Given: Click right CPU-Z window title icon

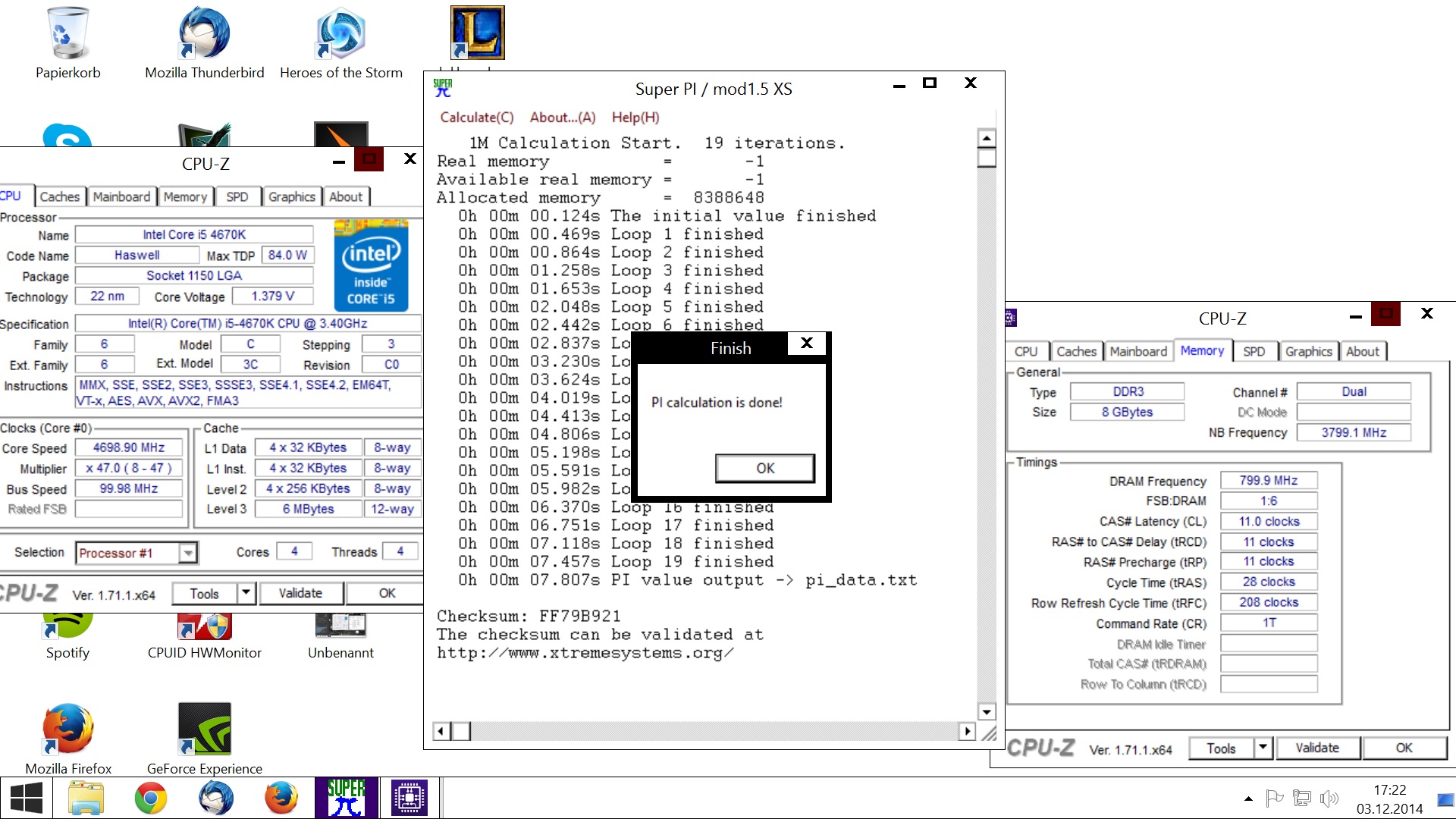Looking at the screenshot, I should [1010, 318].
